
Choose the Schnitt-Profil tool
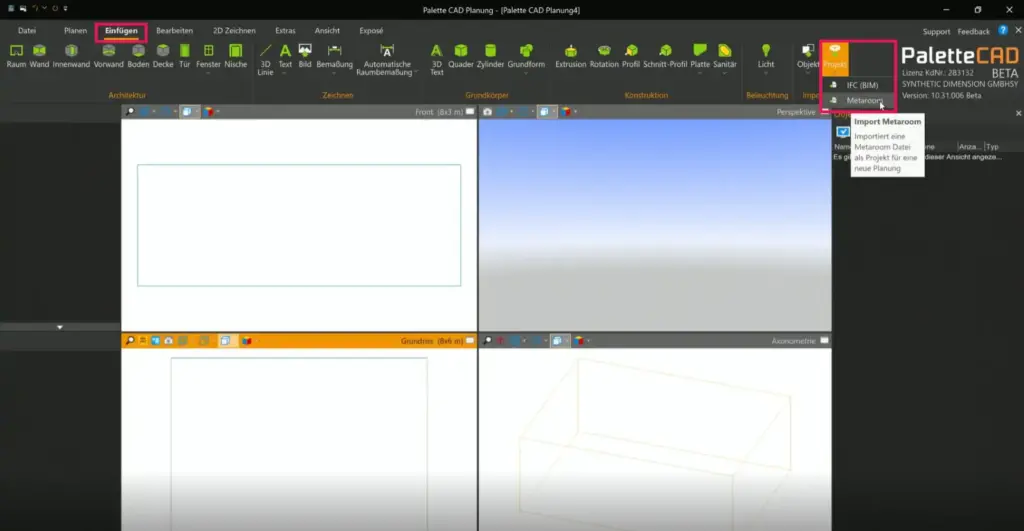[x=665, y=56]
